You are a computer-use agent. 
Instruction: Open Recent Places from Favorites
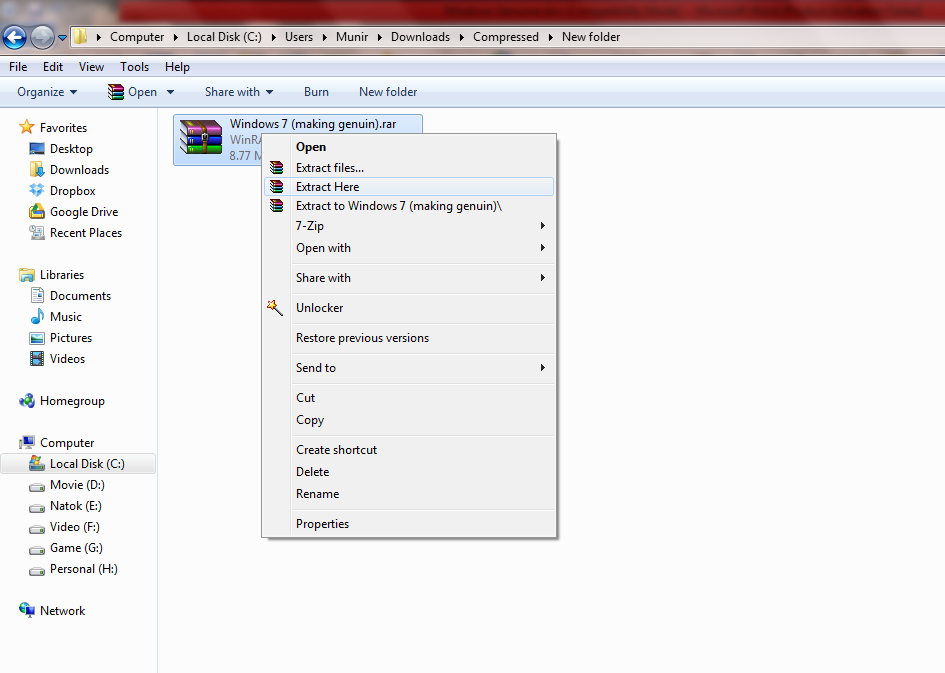coord(86,232)
